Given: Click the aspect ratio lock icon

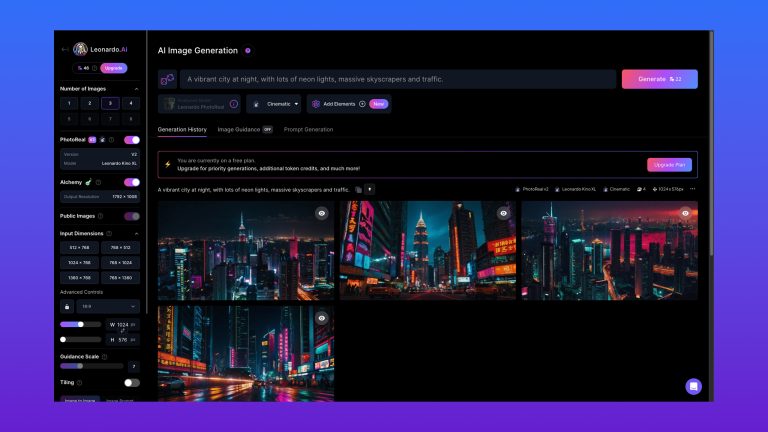Looking at the screenshot, I should [67, 306].
